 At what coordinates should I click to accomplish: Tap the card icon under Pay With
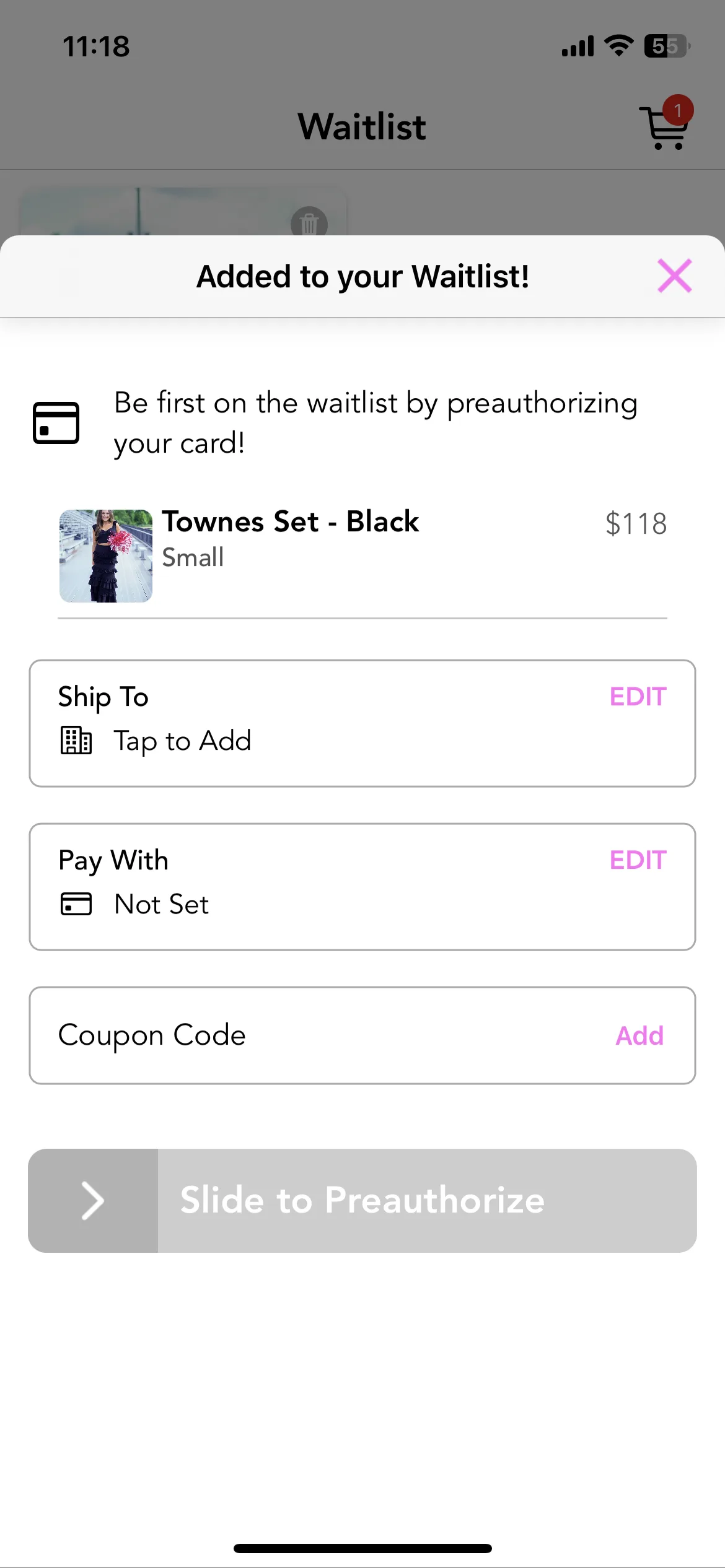[76, 904]
